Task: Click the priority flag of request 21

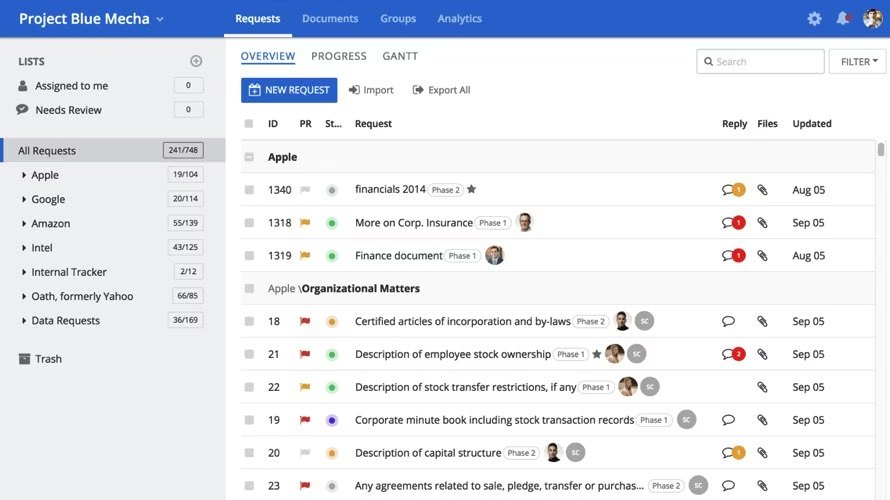Action: (305, 355)
